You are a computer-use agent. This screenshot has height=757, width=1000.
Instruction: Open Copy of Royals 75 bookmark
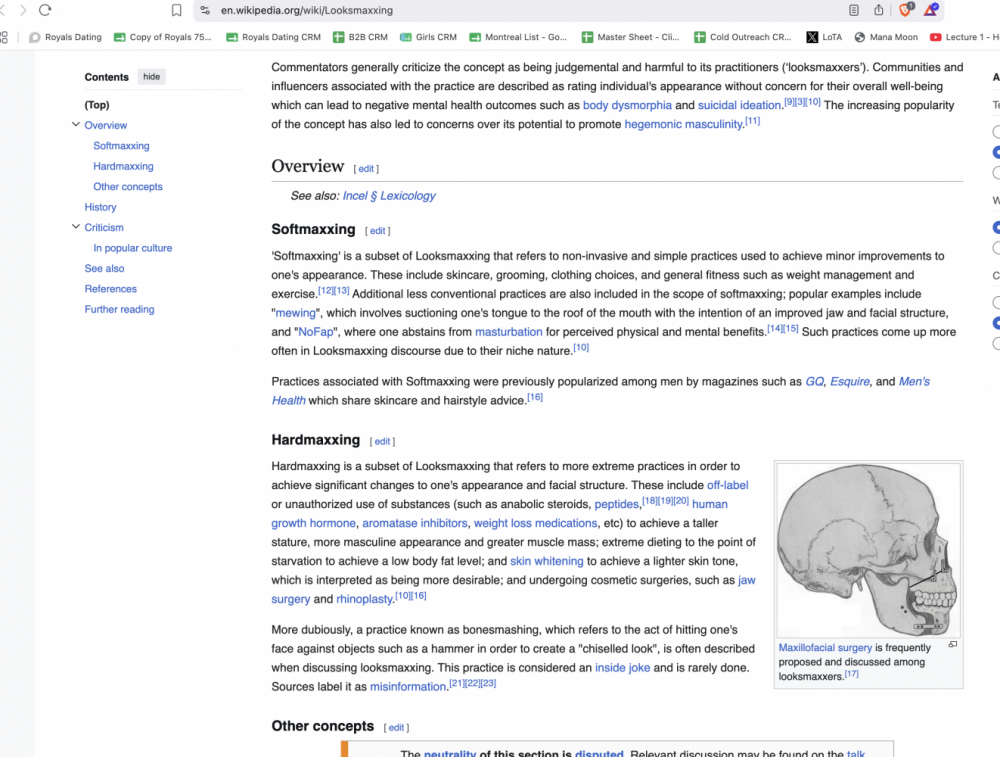click(x=163, y=37)
